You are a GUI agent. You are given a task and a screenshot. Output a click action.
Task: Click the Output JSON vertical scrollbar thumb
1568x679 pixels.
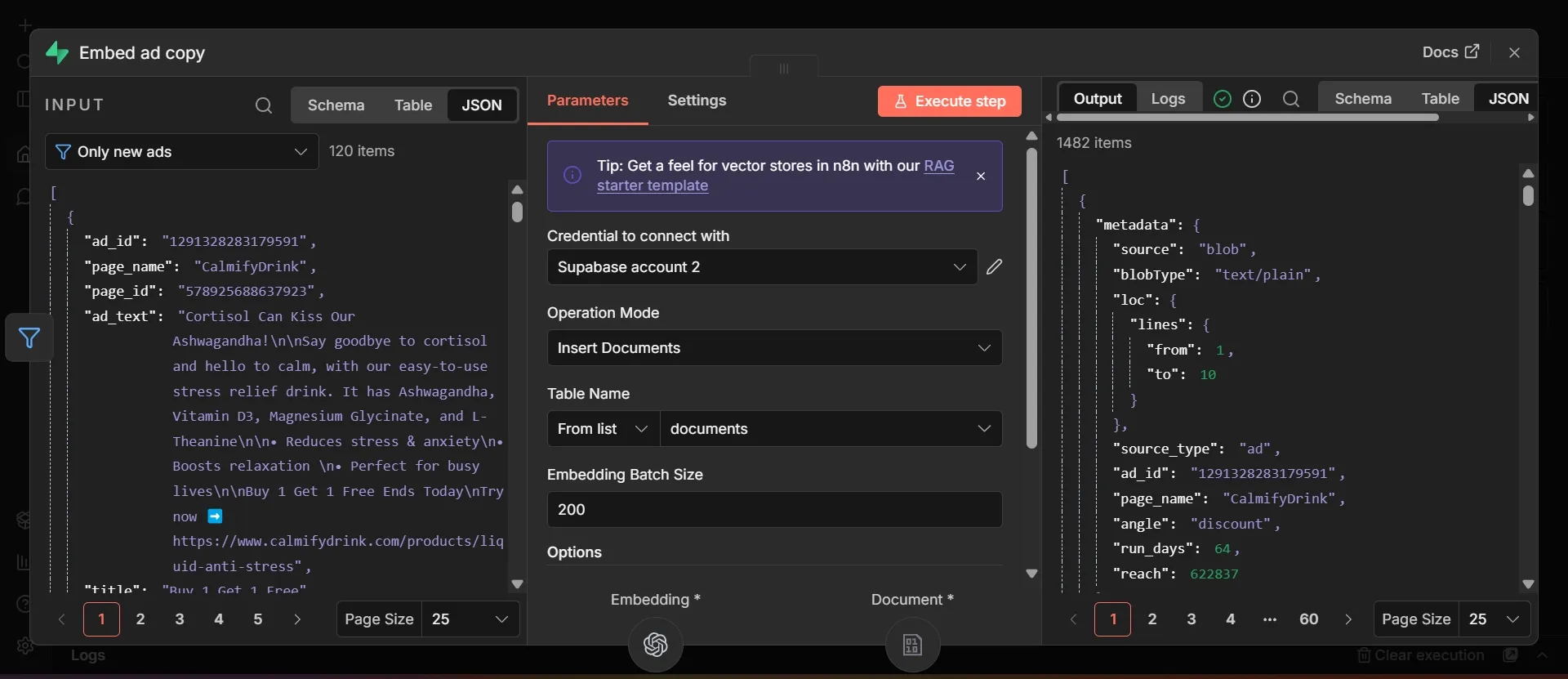pos(1528,195)
